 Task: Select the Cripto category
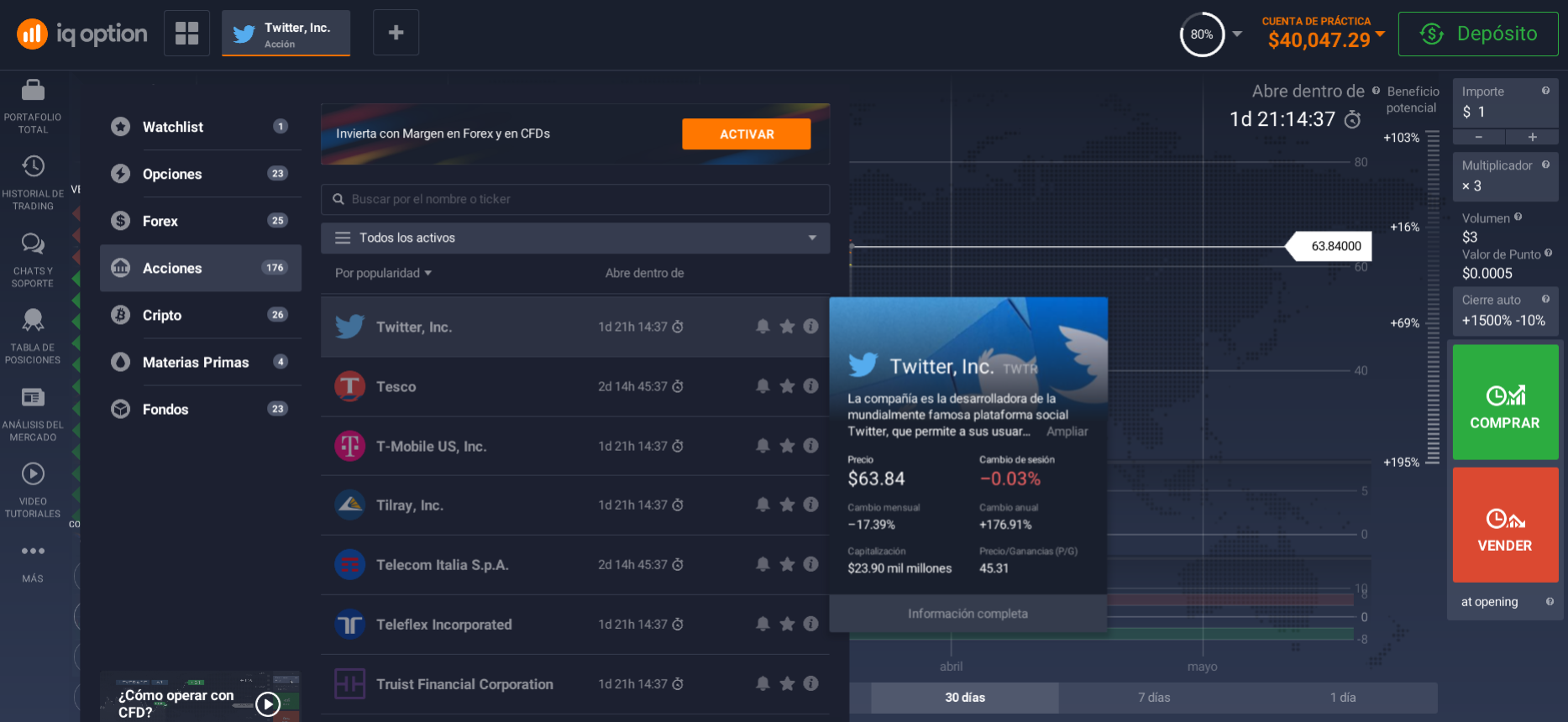(201, 315)
